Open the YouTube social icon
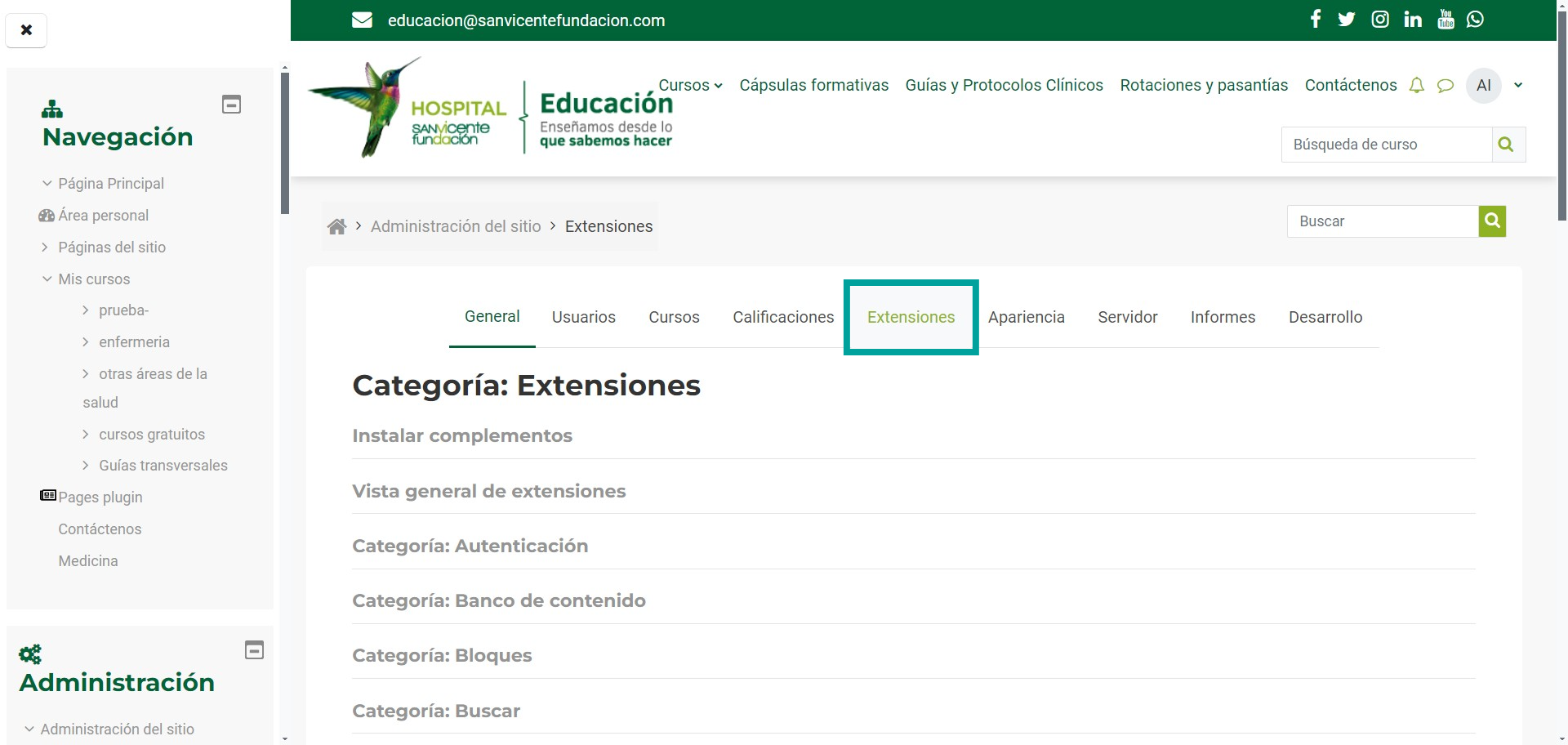Screen dimensions: 1568x745 point(1445,20)
